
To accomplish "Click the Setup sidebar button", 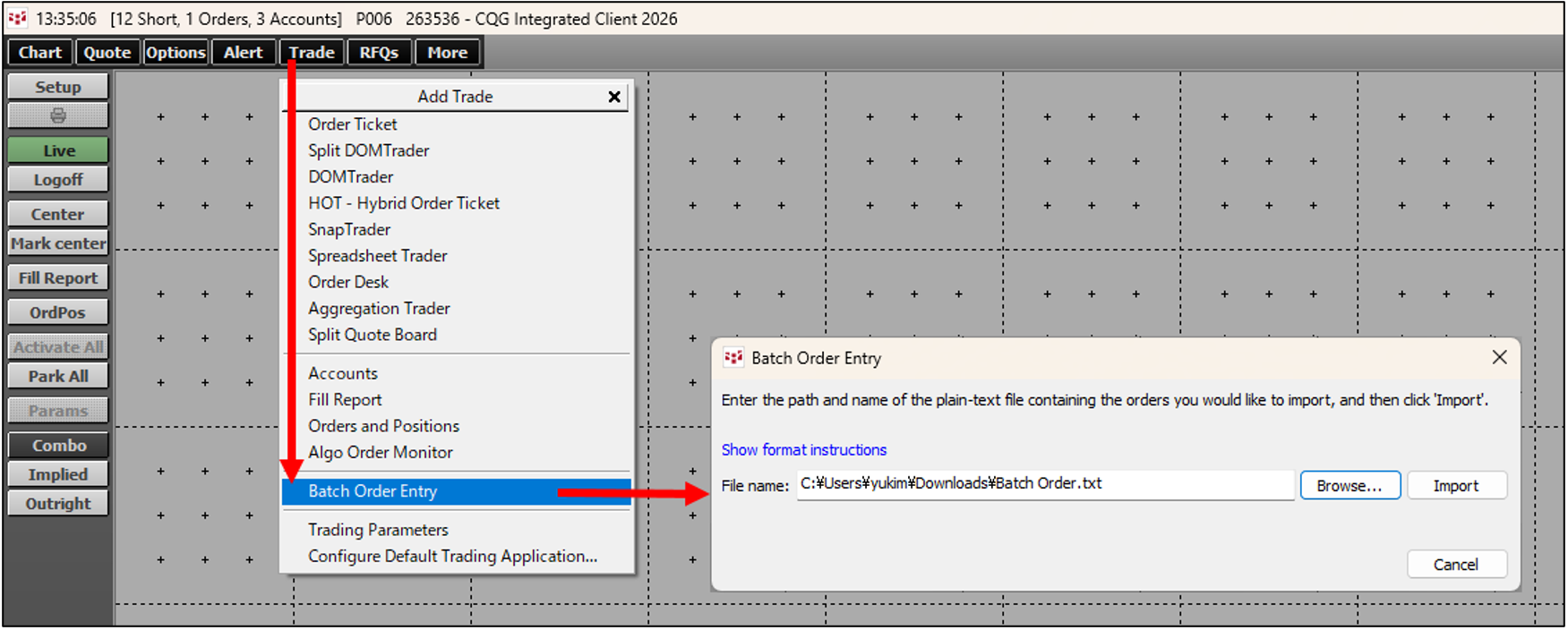I will point(58,87).
